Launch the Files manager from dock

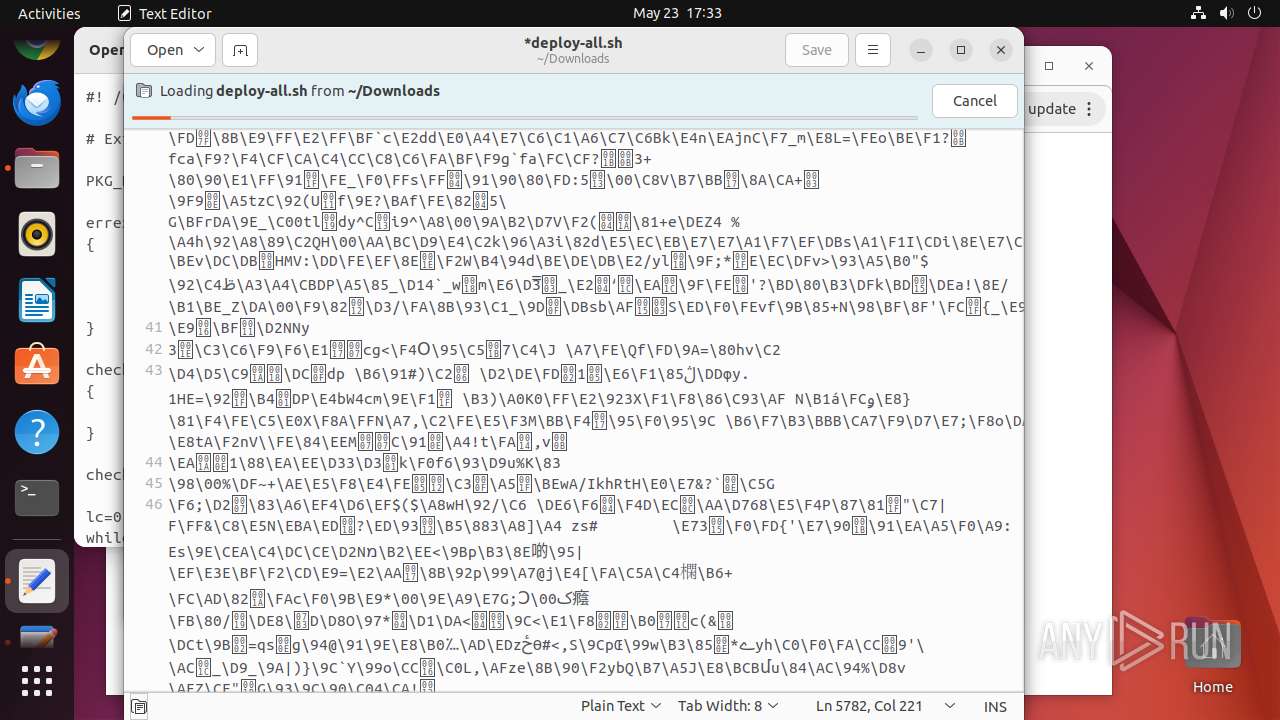pyautogui.click(x=37, y=169)
